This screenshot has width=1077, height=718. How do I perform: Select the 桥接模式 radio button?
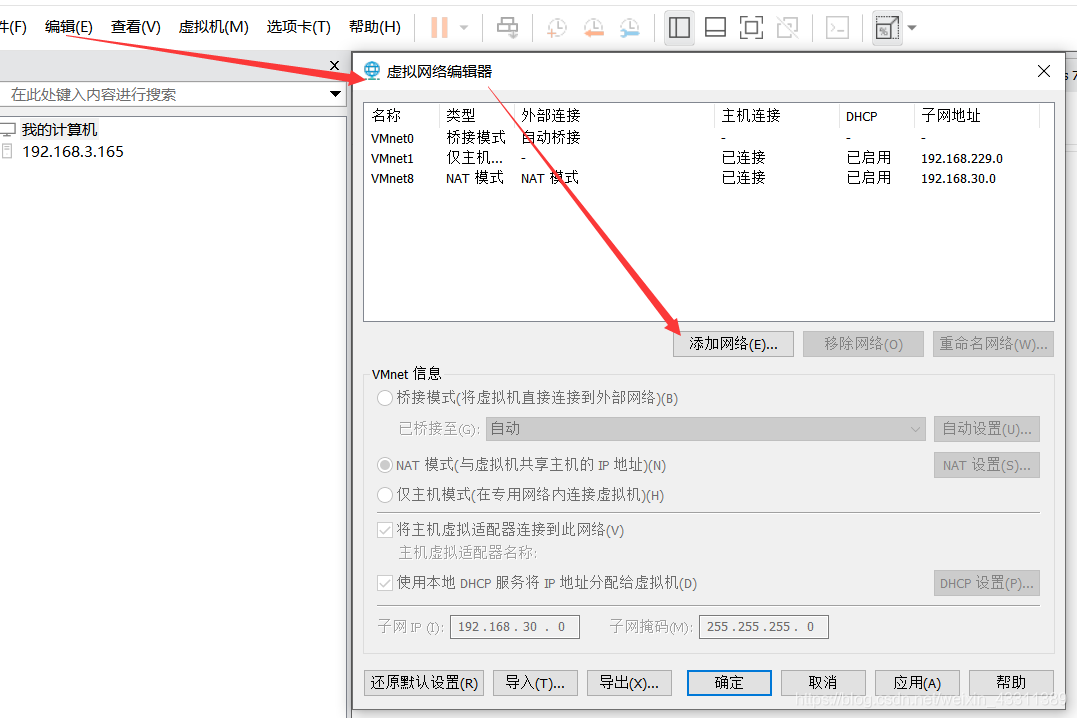tap(385, 398)
